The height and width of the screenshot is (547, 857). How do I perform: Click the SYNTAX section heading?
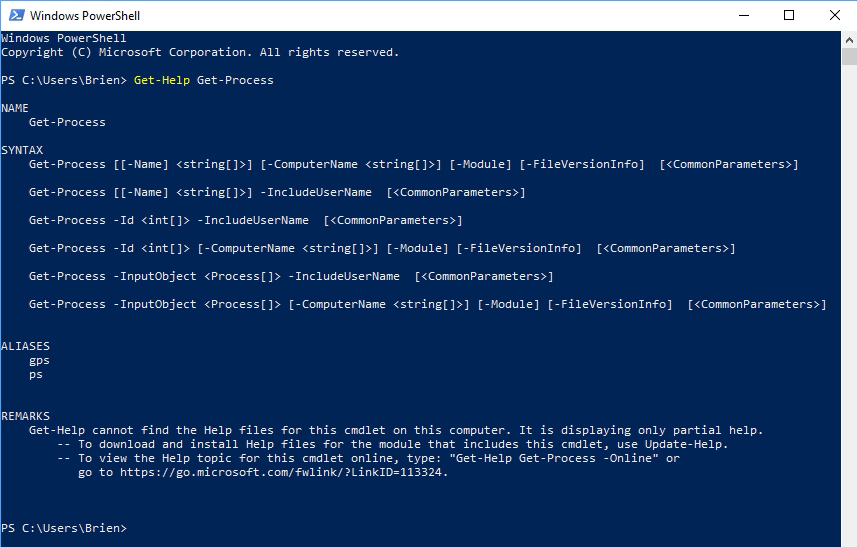coord(22,150)
